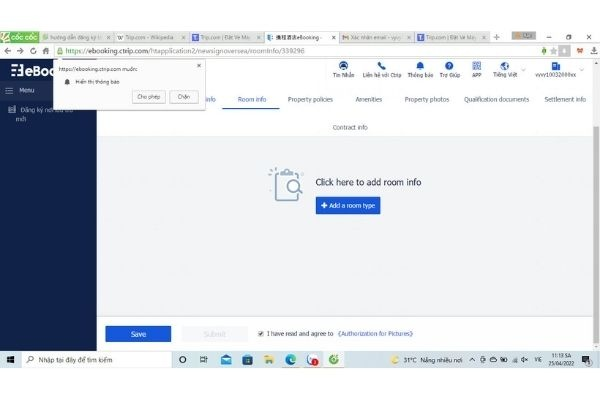Bookmark the page with the star icon
This screenshot has width=600, height=400.
coord(553,51)
